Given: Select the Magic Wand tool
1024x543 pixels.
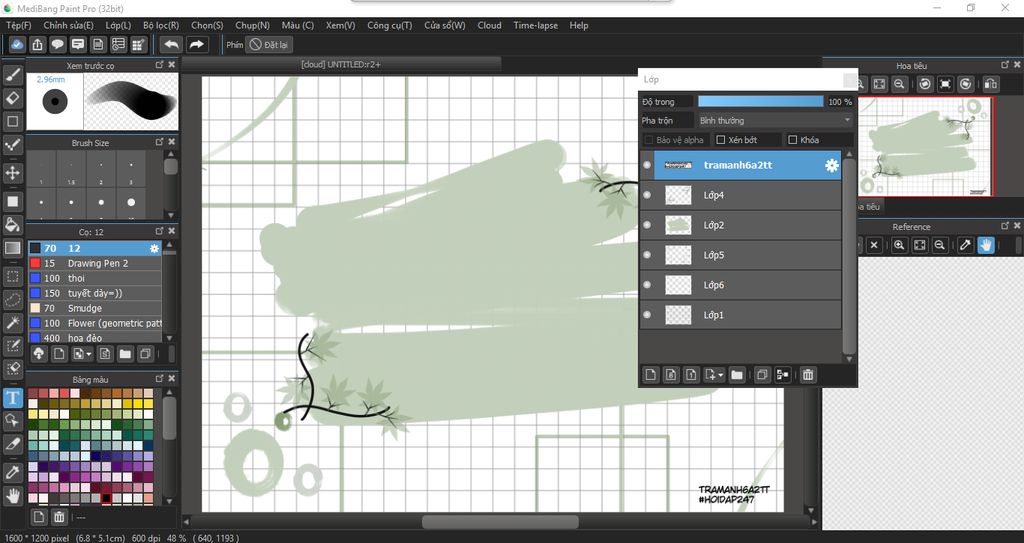Looking at the screenshot, I should [13, 322].
